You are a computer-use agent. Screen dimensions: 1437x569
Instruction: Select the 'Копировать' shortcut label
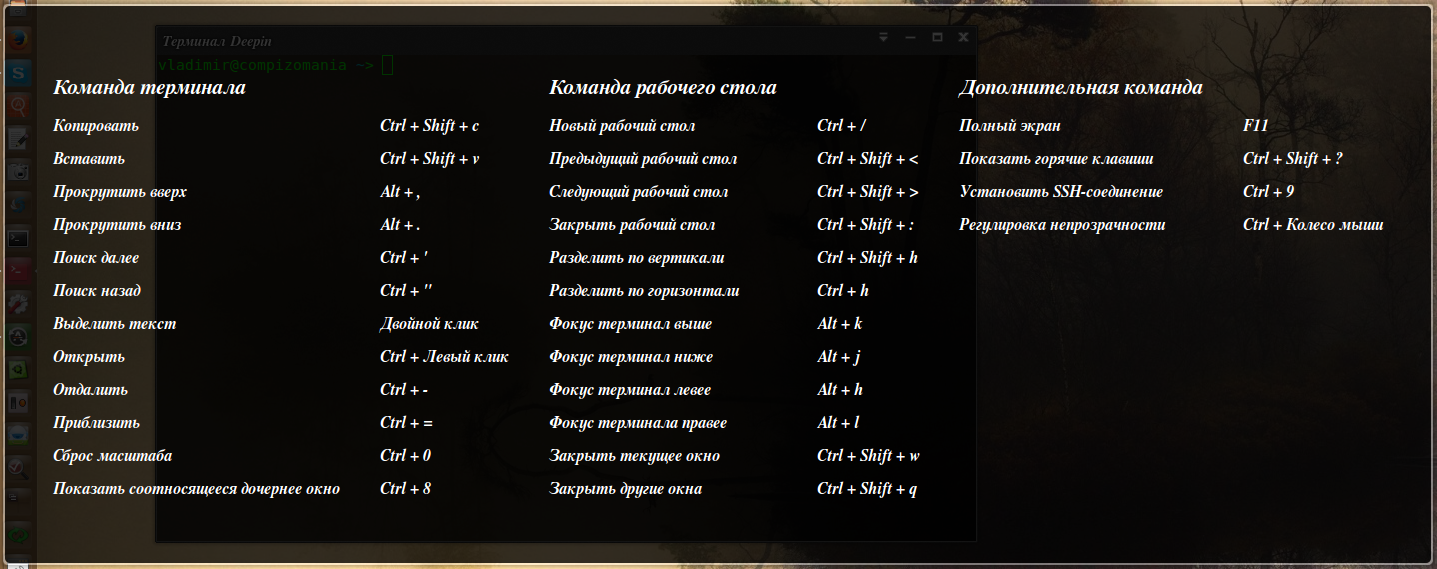click(96, 126)
